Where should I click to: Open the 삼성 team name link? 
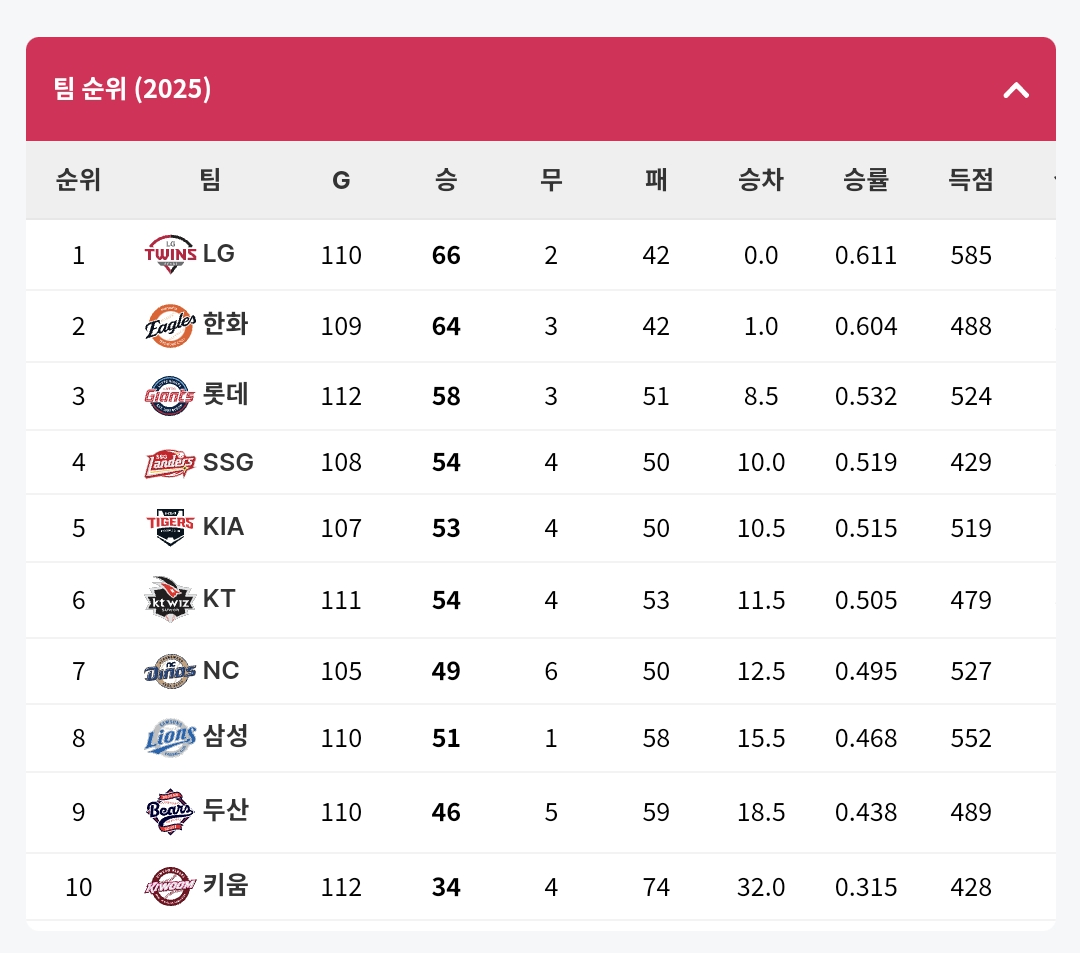point(225,738)
